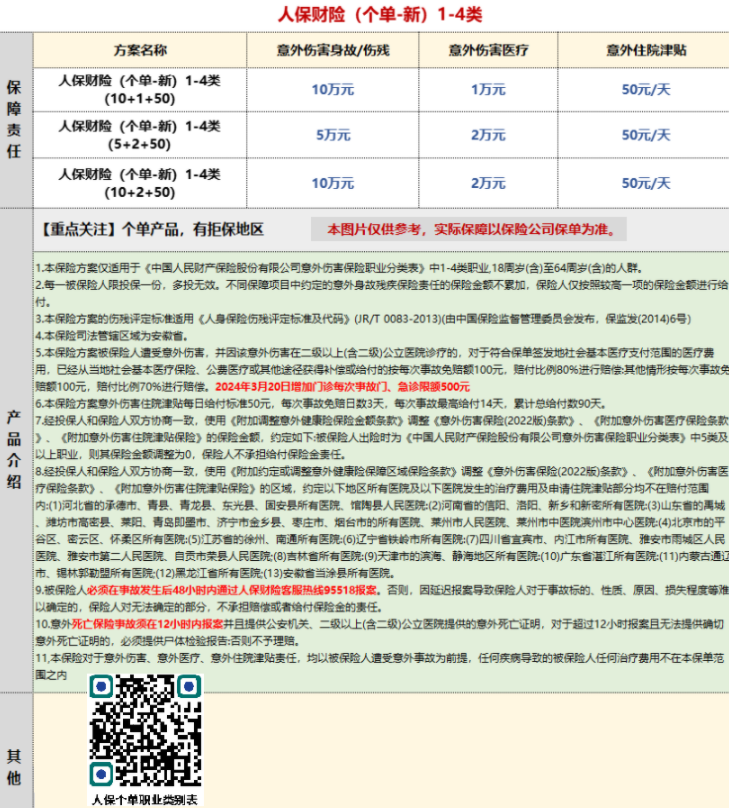
Task: Select 2万元 in the (10+2+50) row
Action: click(x=488, y=183)
